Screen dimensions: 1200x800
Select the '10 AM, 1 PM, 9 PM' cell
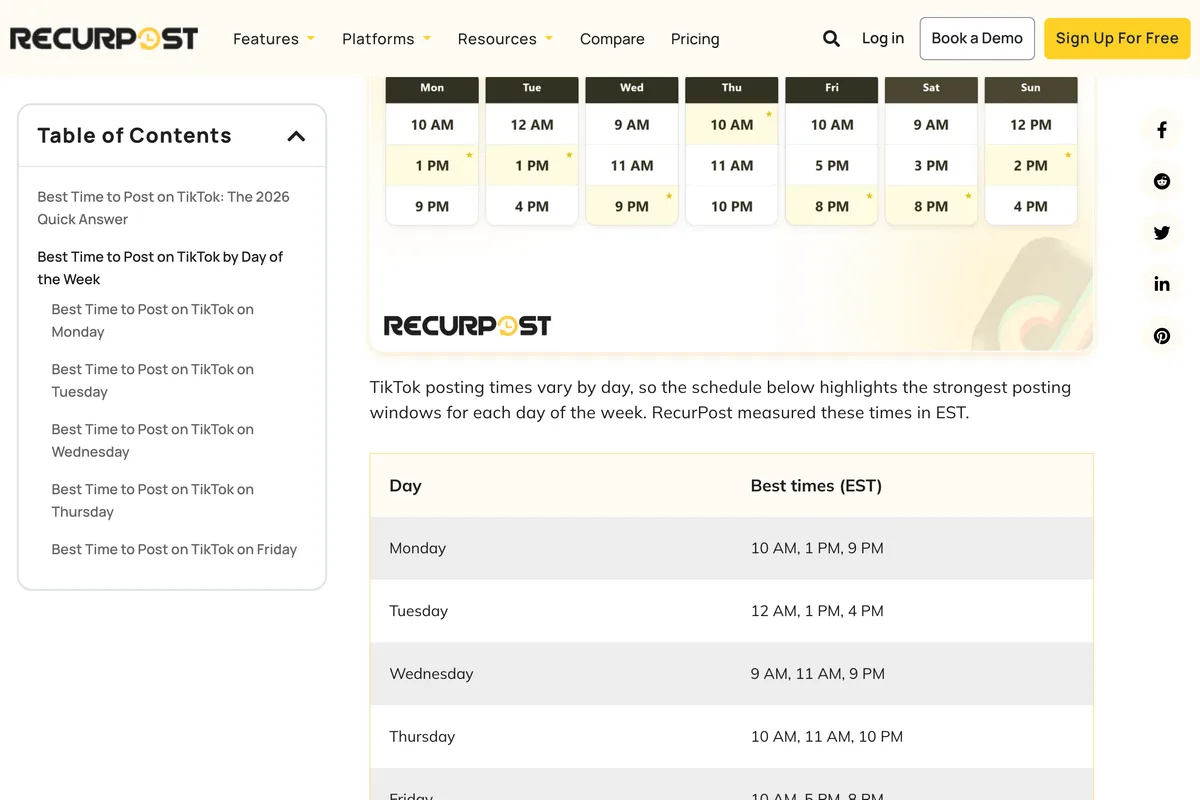[x=912, y=548]
